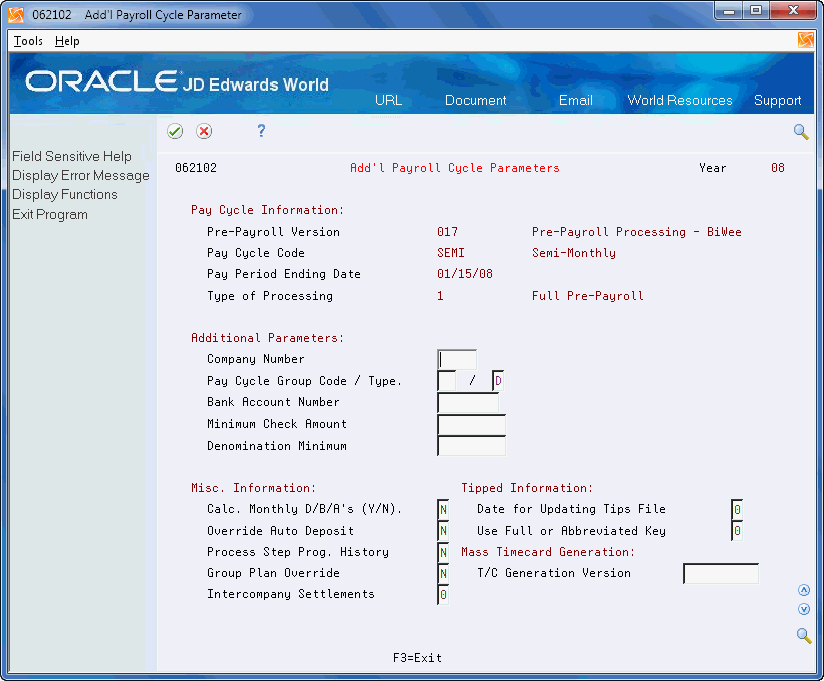Minimize the window

click(x=728, y=11)
